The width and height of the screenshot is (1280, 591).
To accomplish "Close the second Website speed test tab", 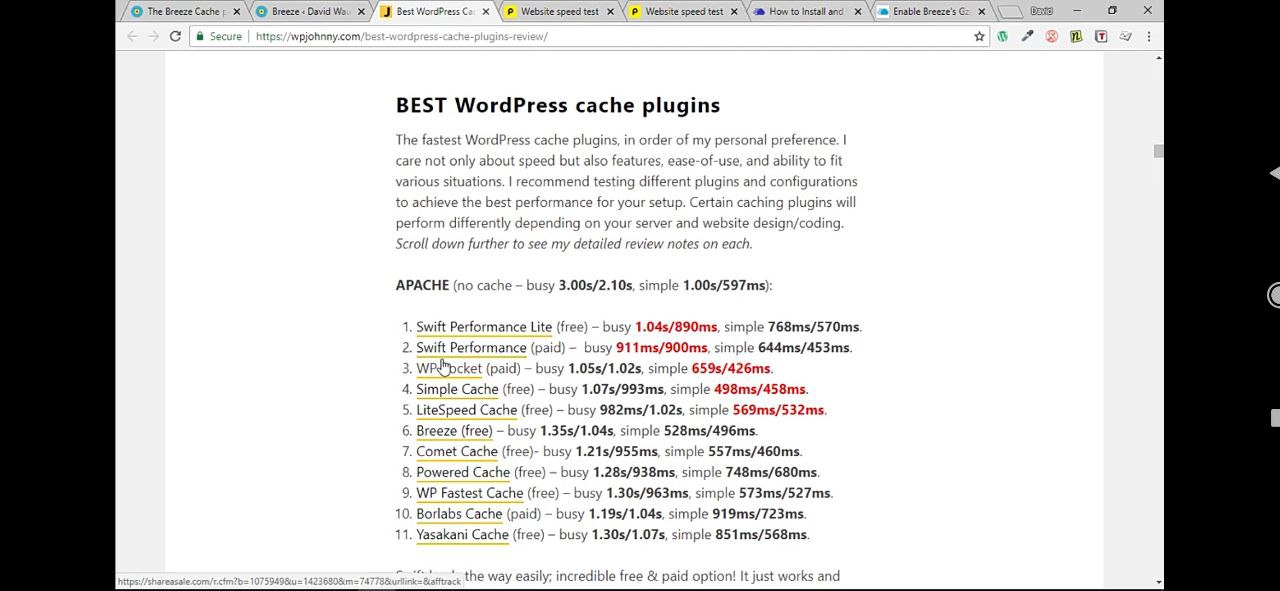I will 735,12.
